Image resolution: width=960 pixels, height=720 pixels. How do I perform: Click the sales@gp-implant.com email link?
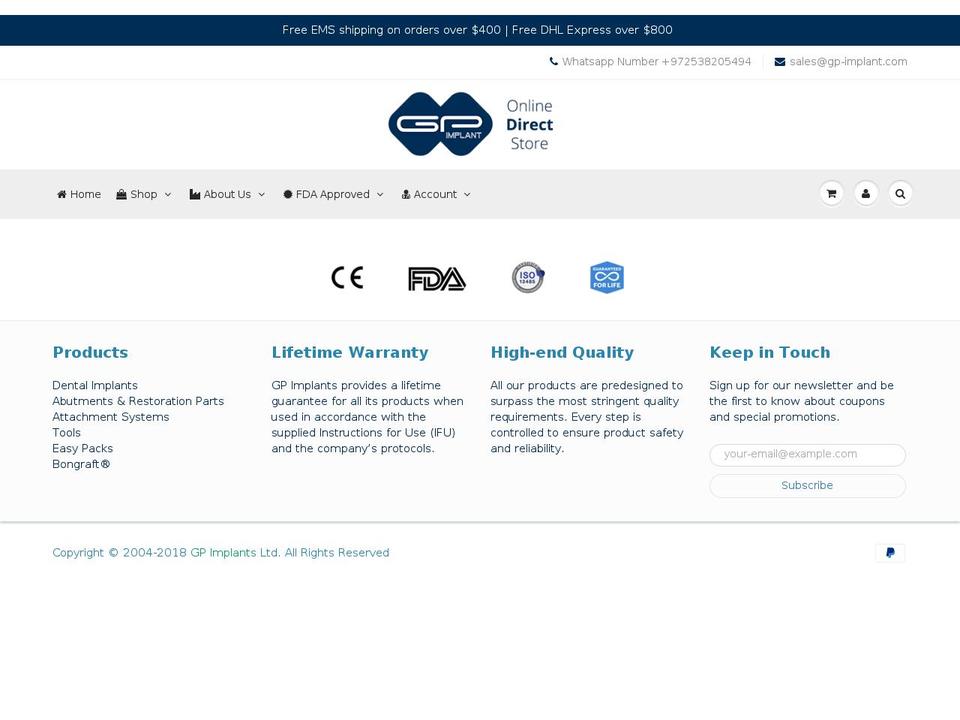(x=849, y=62)
